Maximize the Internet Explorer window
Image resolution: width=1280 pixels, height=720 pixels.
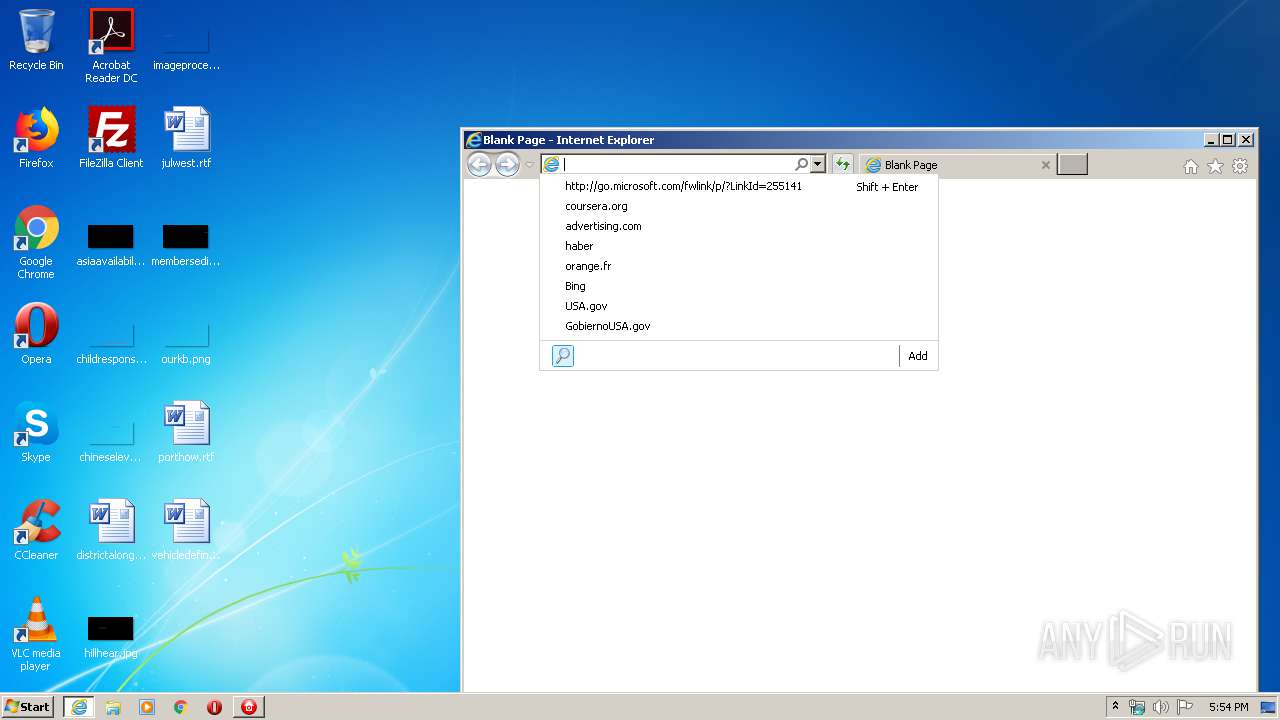[1228, 140]
